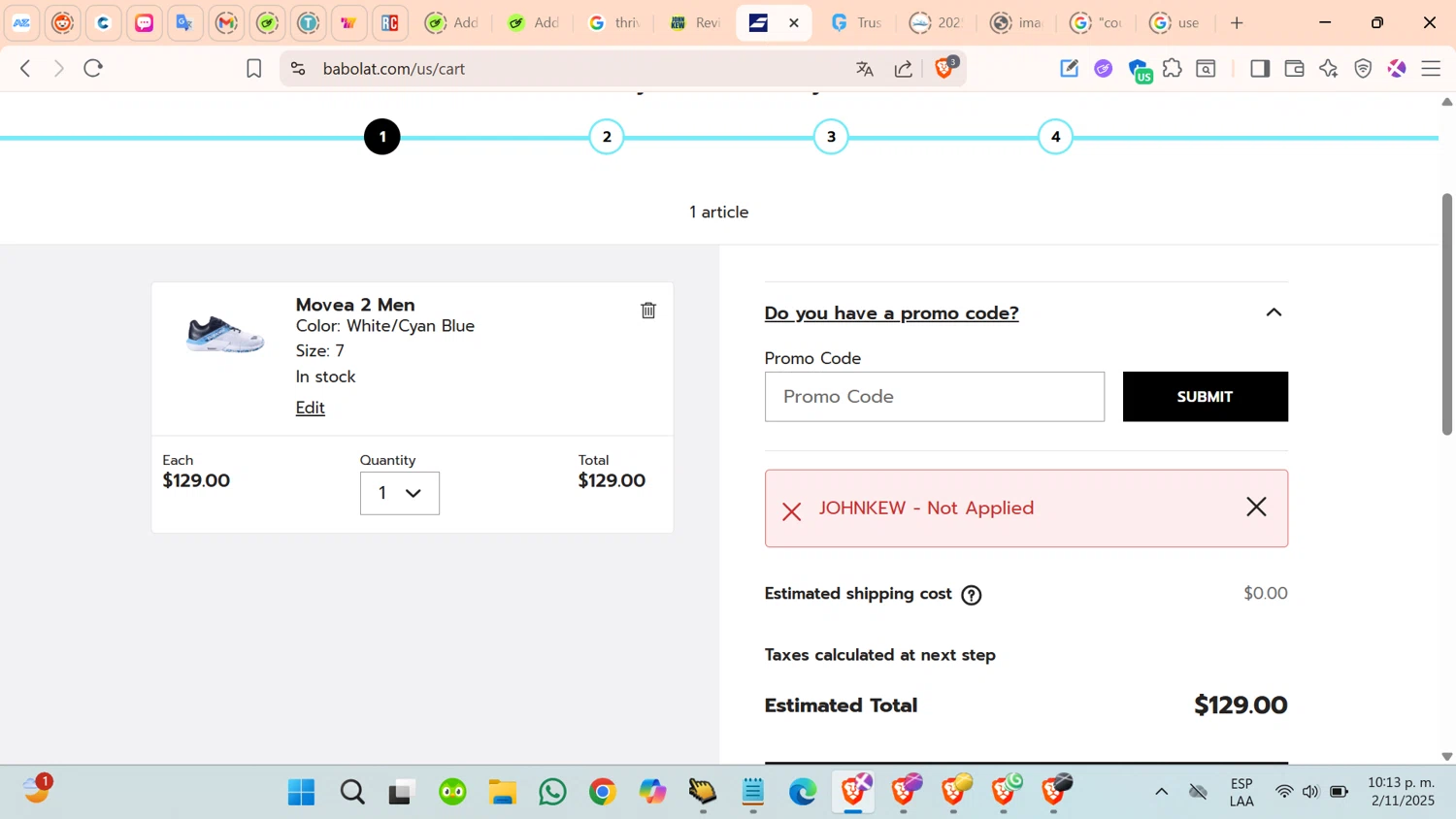Open Duolingo from the taskbar

(x=452, y=792)
